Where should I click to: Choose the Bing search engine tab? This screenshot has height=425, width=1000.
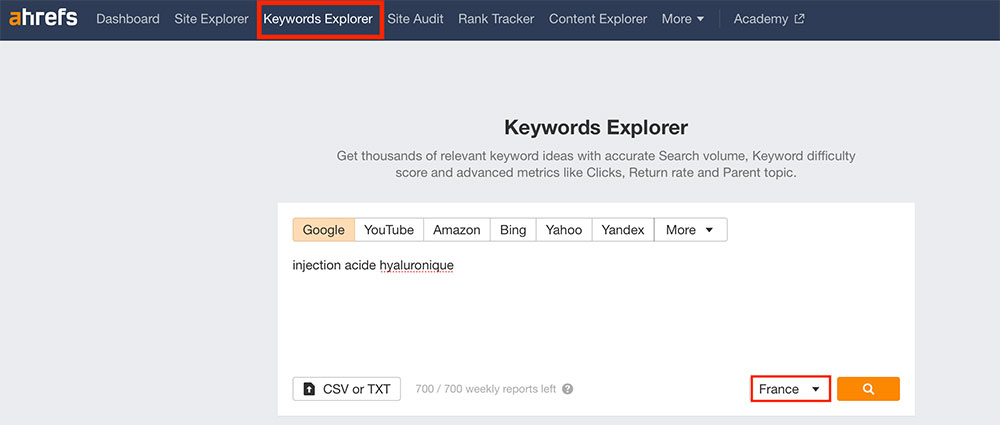coord(513,230)
